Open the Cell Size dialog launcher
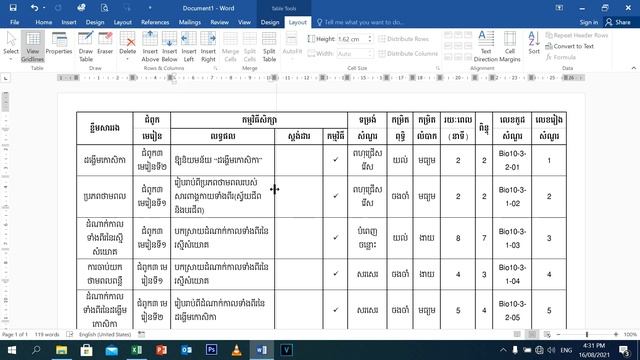This screenshot has height=360, width=640. (438, 68)
